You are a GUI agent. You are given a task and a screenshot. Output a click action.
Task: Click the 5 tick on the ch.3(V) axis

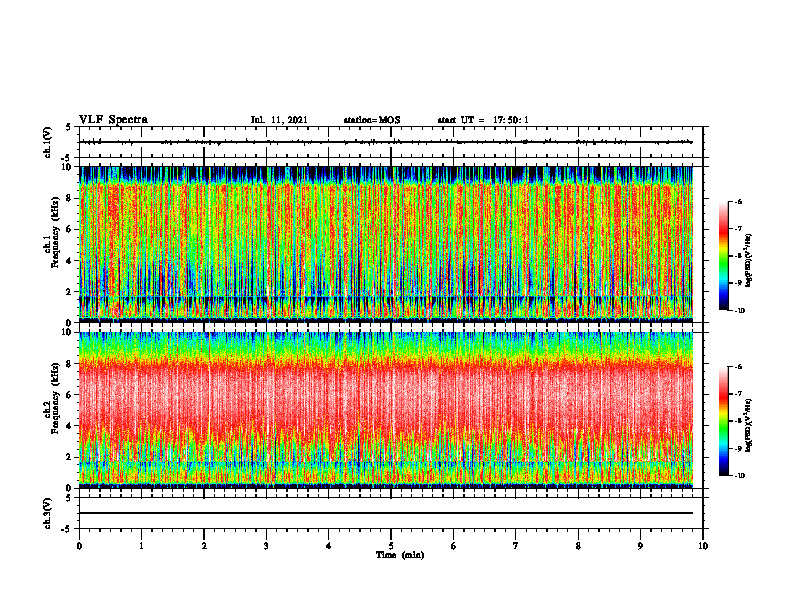click(69, 498)
